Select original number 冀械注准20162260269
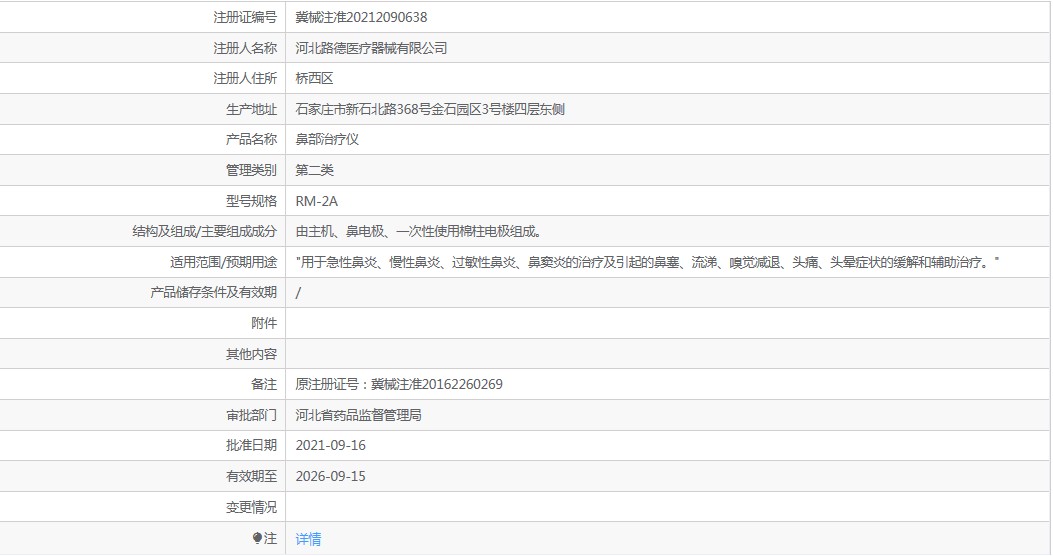 [x=437, y=385]
